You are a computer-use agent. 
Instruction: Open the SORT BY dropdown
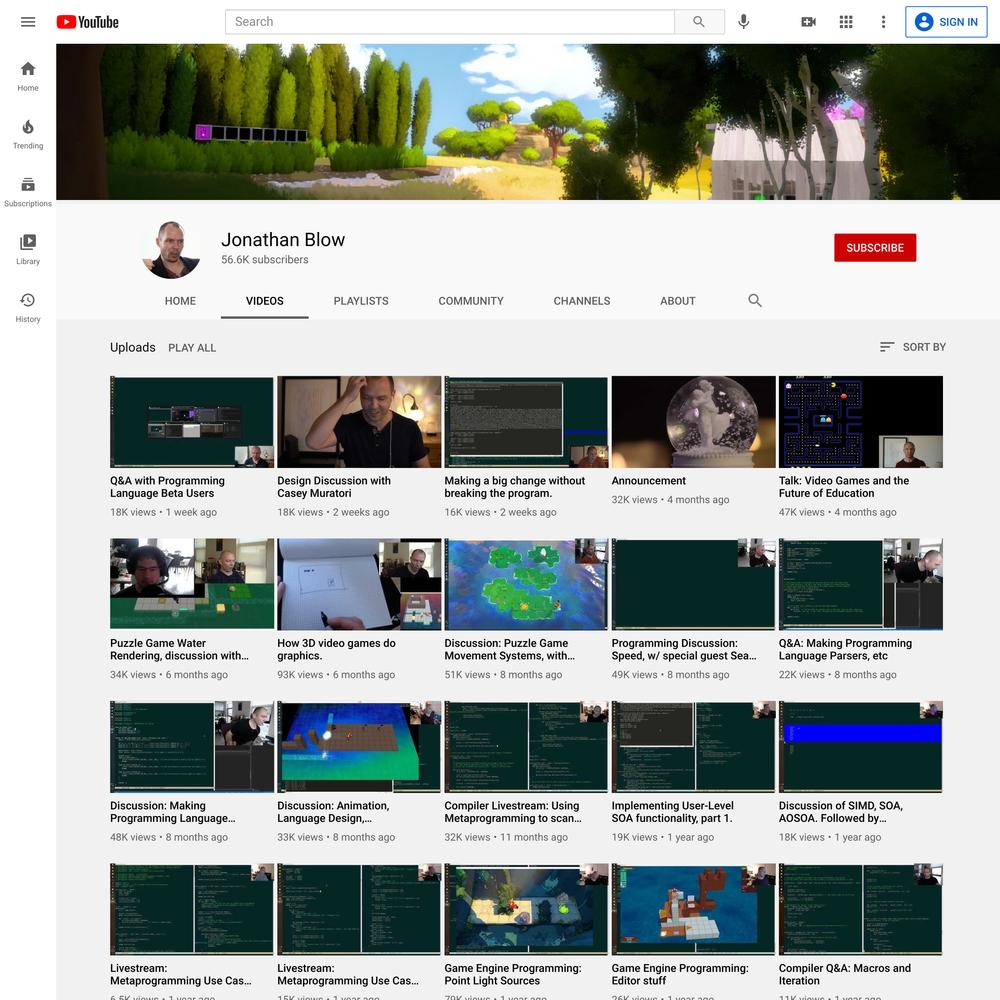[913, 347]
